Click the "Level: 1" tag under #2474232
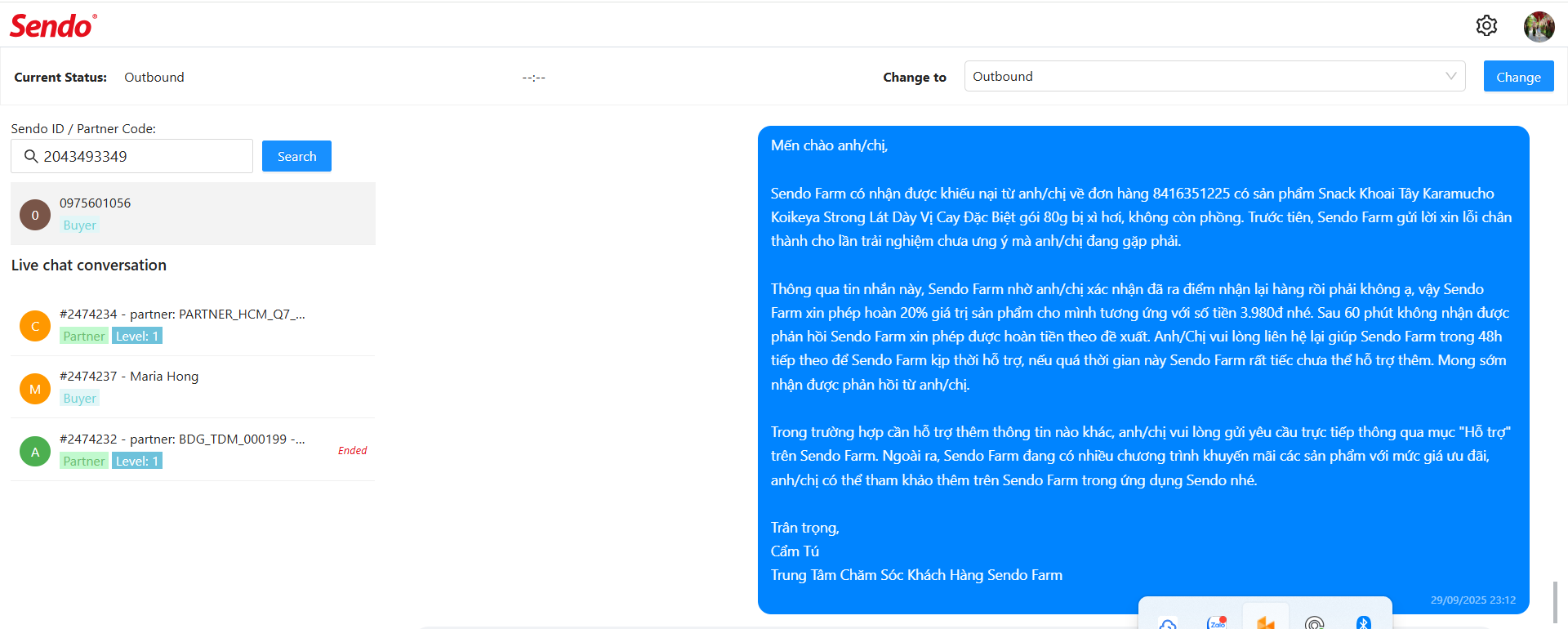Viewport: 1568px width, 629px height. [x=137, y=461]
